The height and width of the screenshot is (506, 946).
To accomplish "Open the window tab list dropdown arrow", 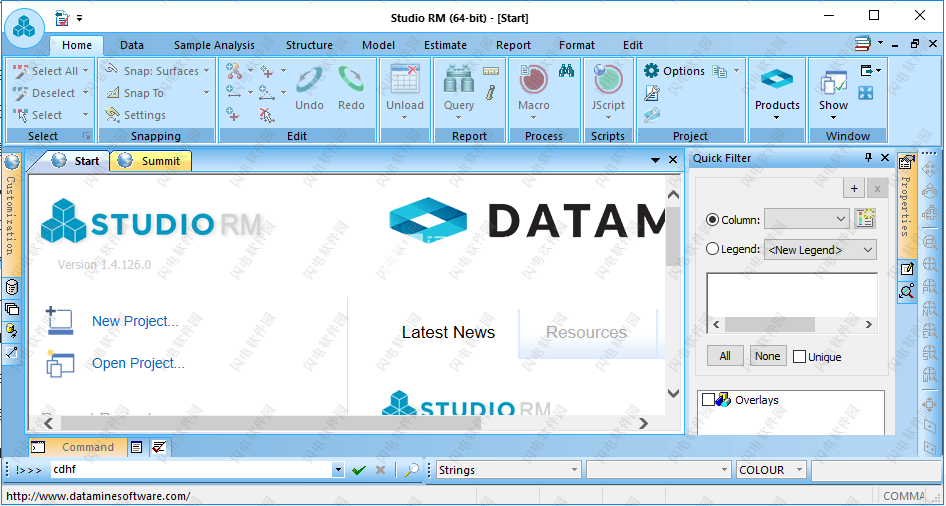I will pos(655,160).
